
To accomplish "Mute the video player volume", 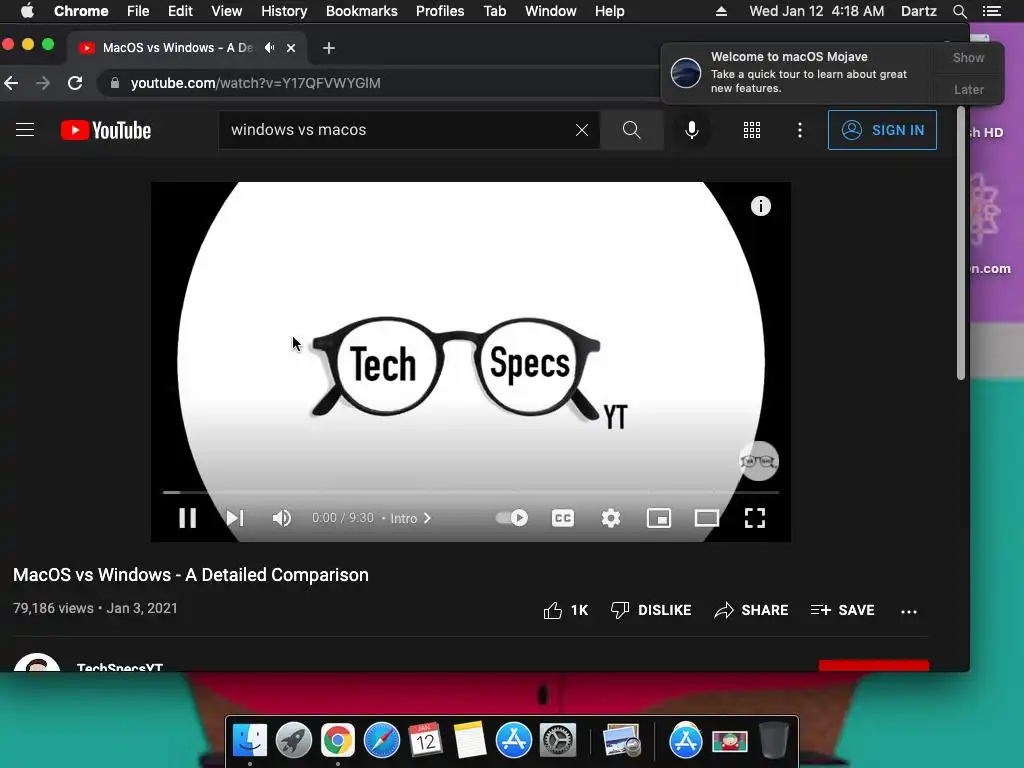I will [x=281, y=518].
